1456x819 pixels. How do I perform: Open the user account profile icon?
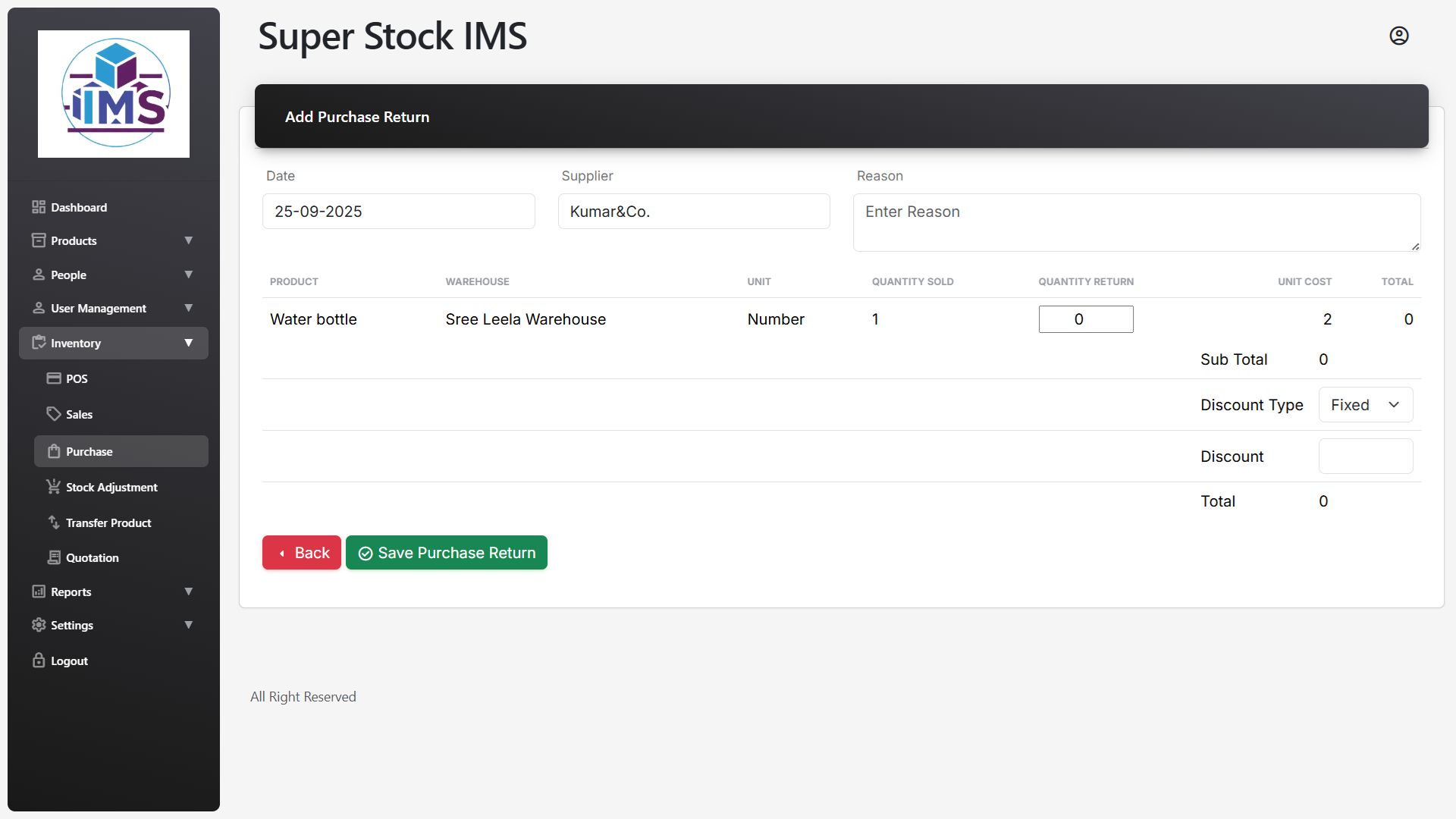1398,36
